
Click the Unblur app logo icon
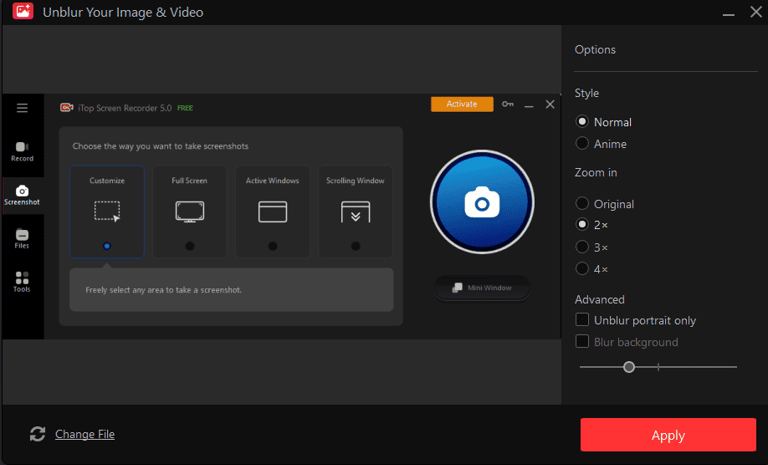point(23,11)
